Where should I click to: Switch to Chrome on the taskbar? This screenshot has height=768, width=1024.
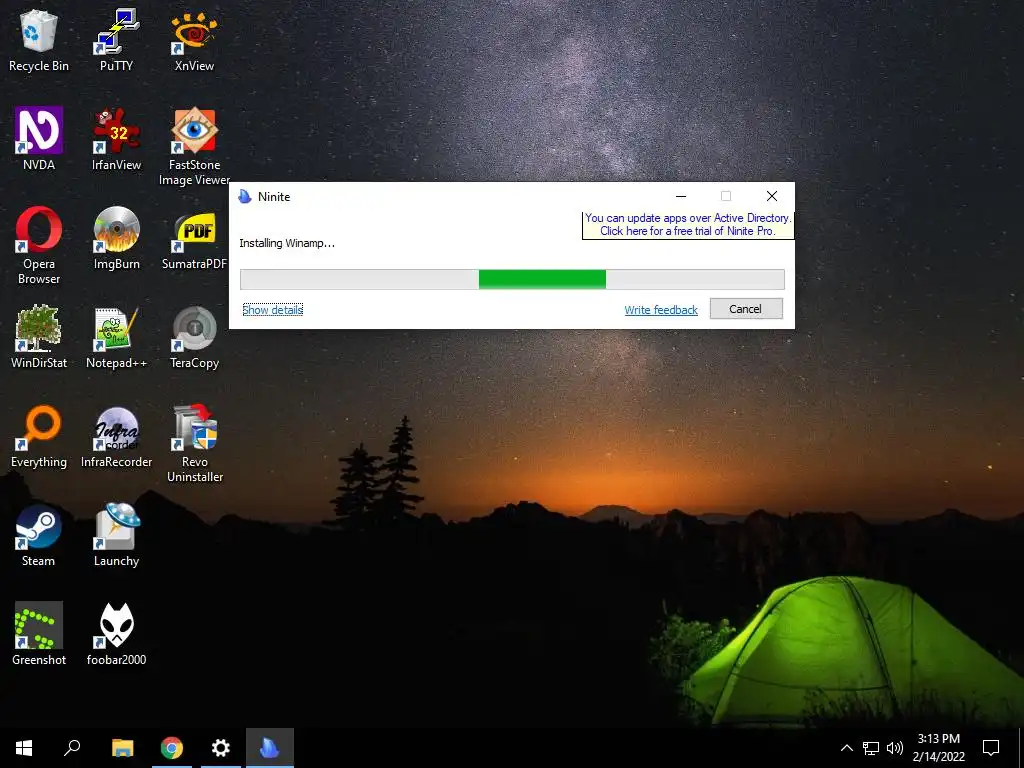172,748
